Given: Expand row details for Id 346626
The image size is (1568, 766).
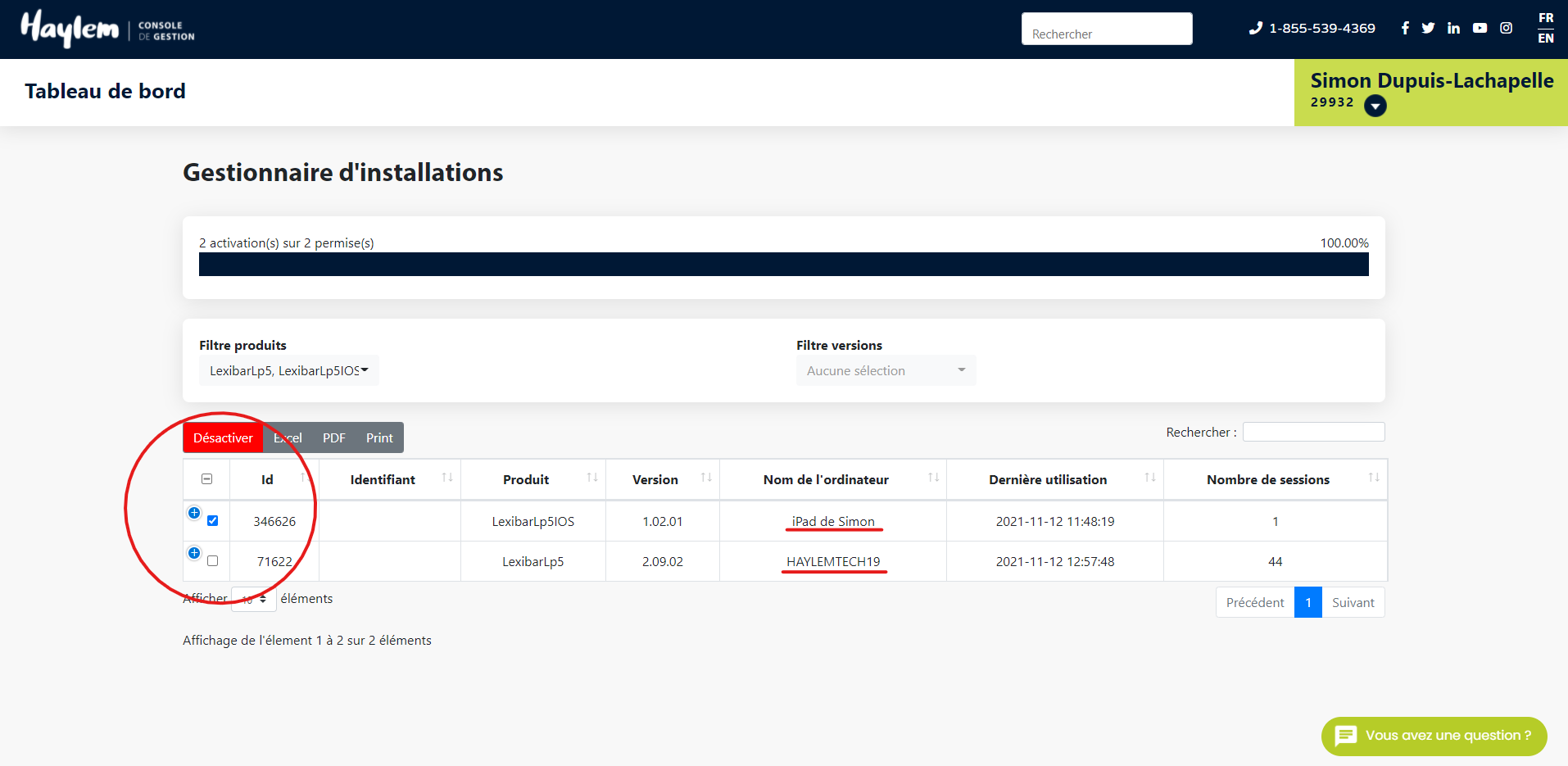Looking at the screenshot, I should pos(194,513).
